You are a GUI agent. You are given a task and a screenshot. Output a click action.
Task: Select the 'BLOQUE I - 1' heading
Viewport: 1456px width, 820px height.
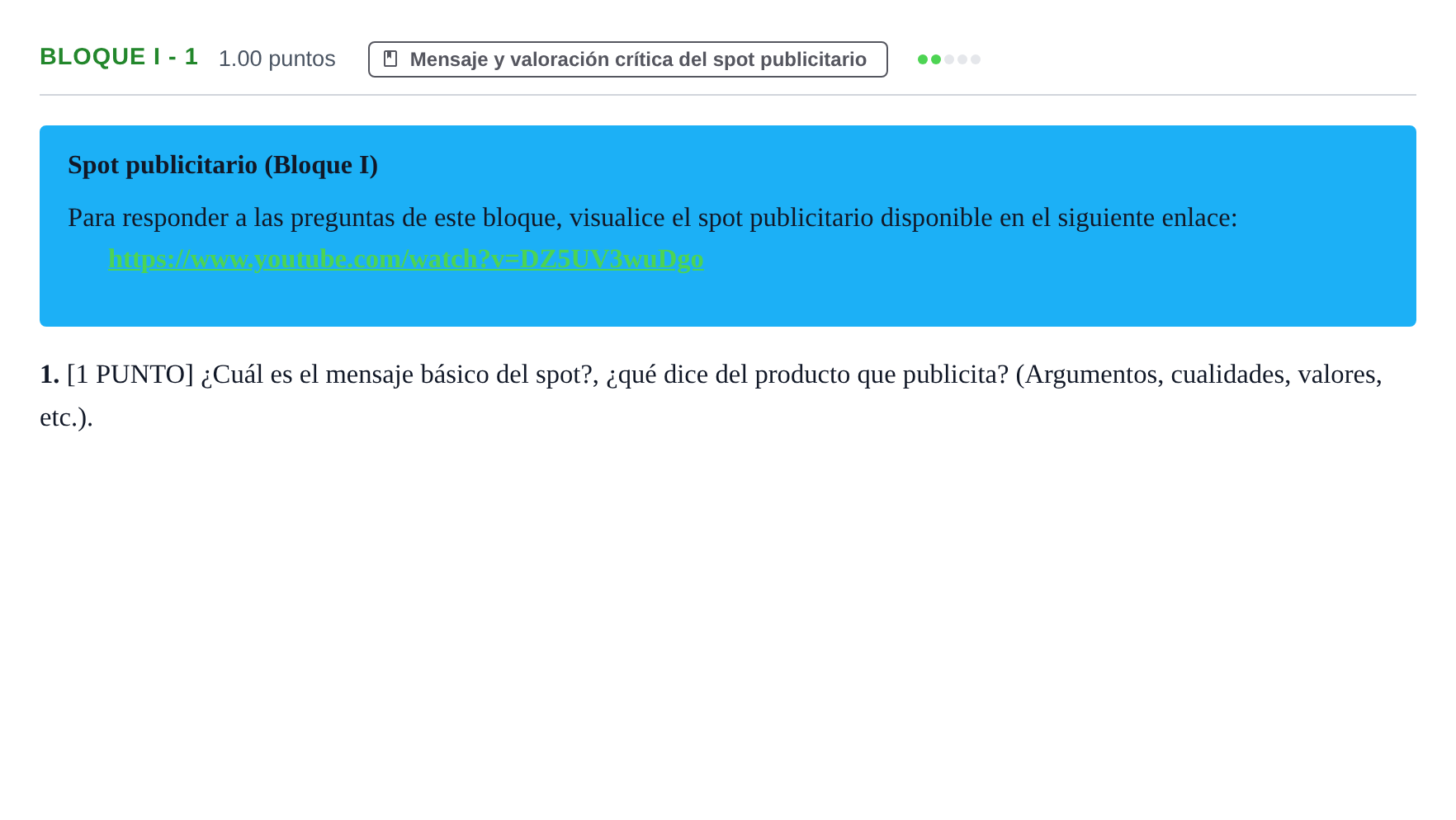119,57
